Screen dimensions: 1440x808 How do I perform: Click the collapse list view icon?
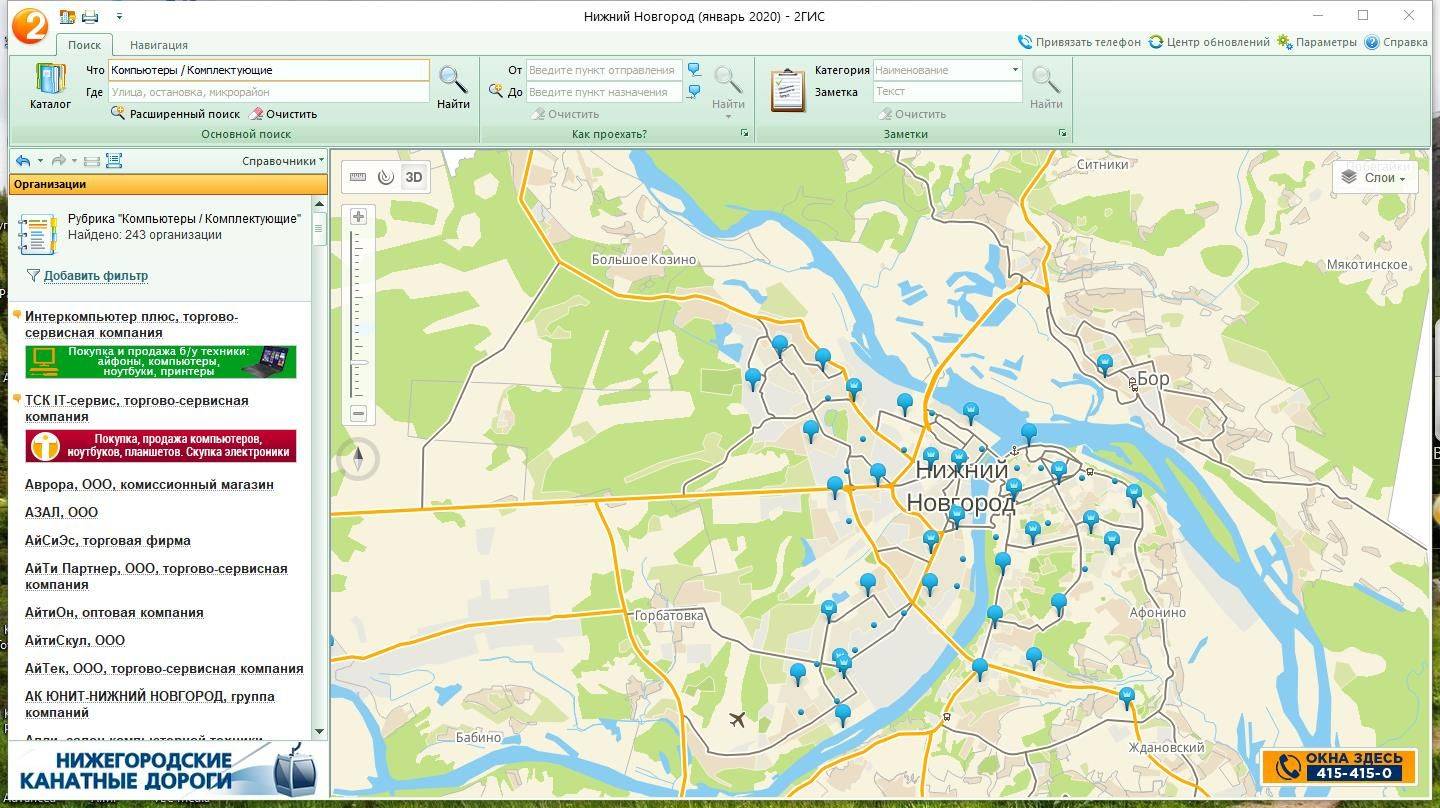(x=91, y=161)
